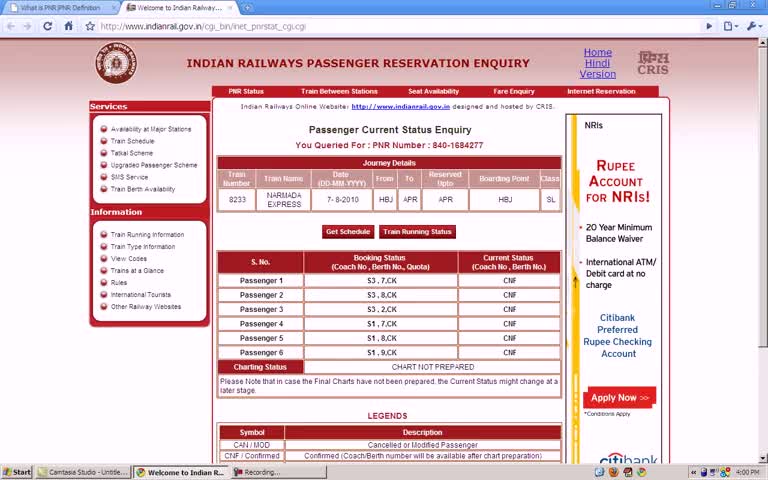Reload the page with the refresh icon
This screenshot has height=480, width=768.
(48, 26)
